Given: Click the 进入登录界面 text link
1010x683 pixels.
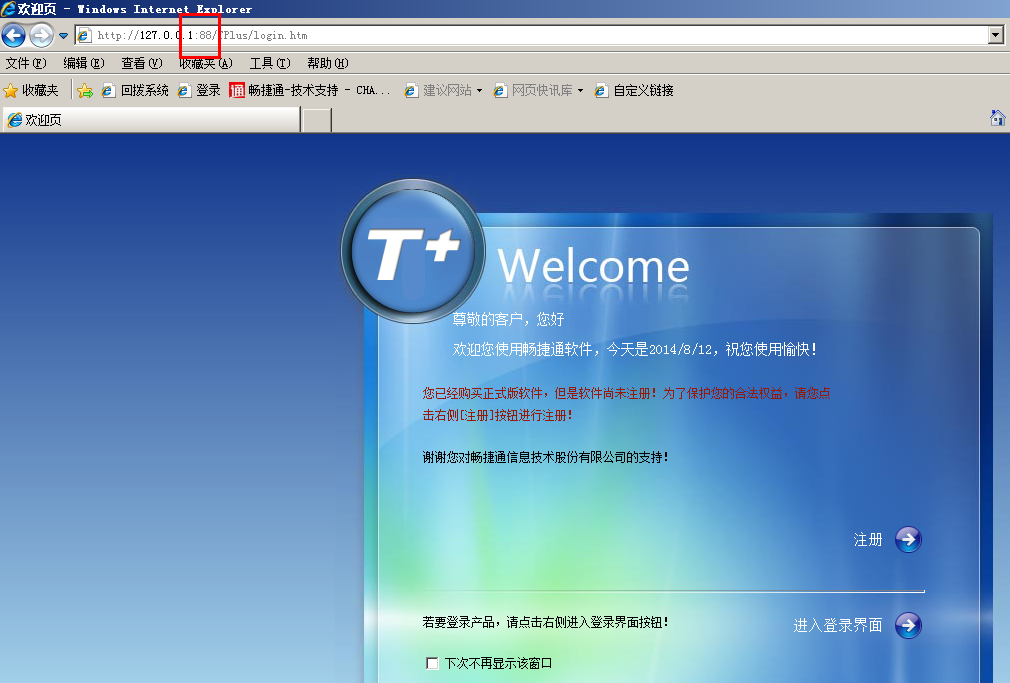Looking at the screenshot, I should click(837, 625).
